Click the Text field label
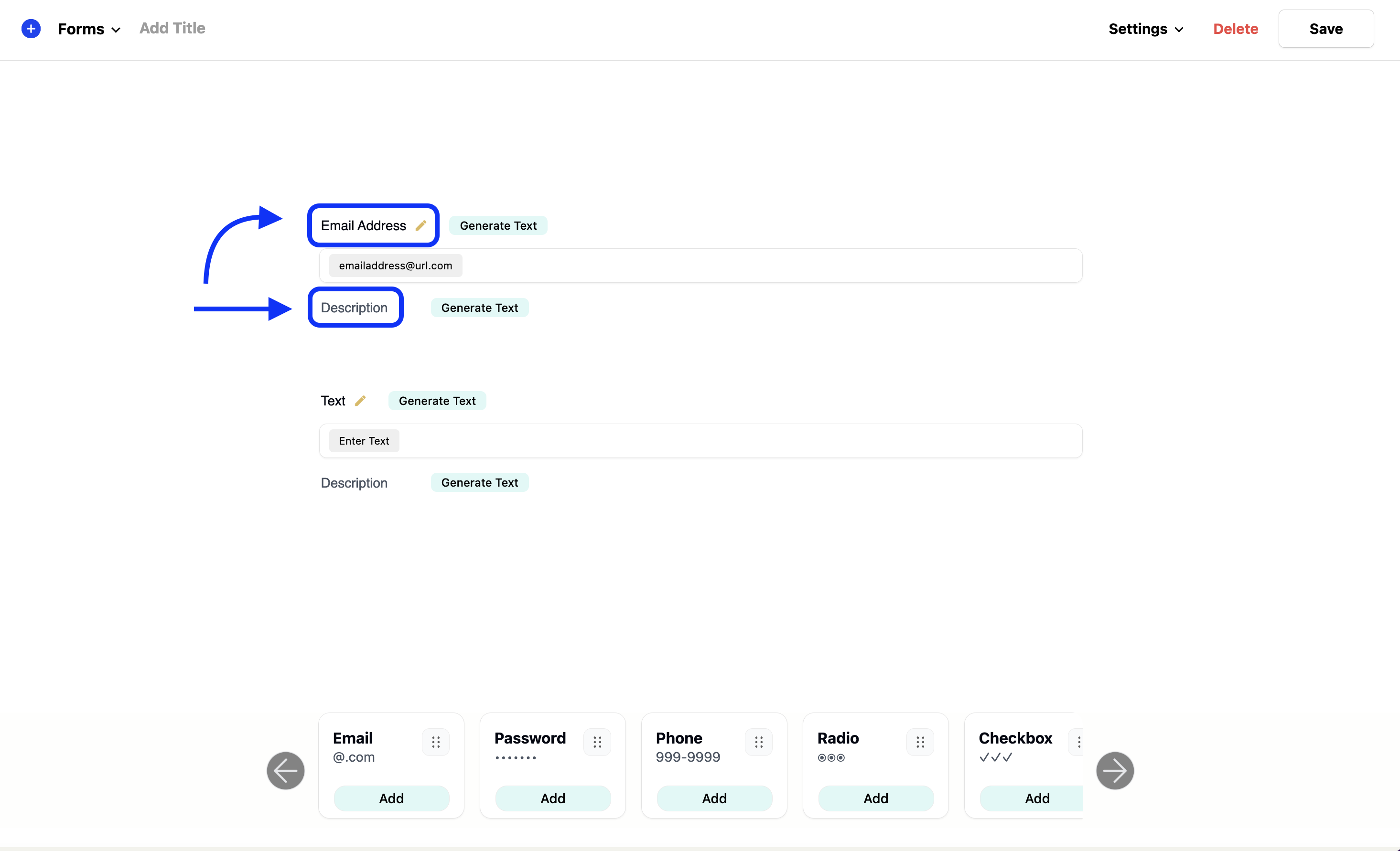Viewport: 1400px width, 851px height. pyautogui.click(x=333, y=401)
